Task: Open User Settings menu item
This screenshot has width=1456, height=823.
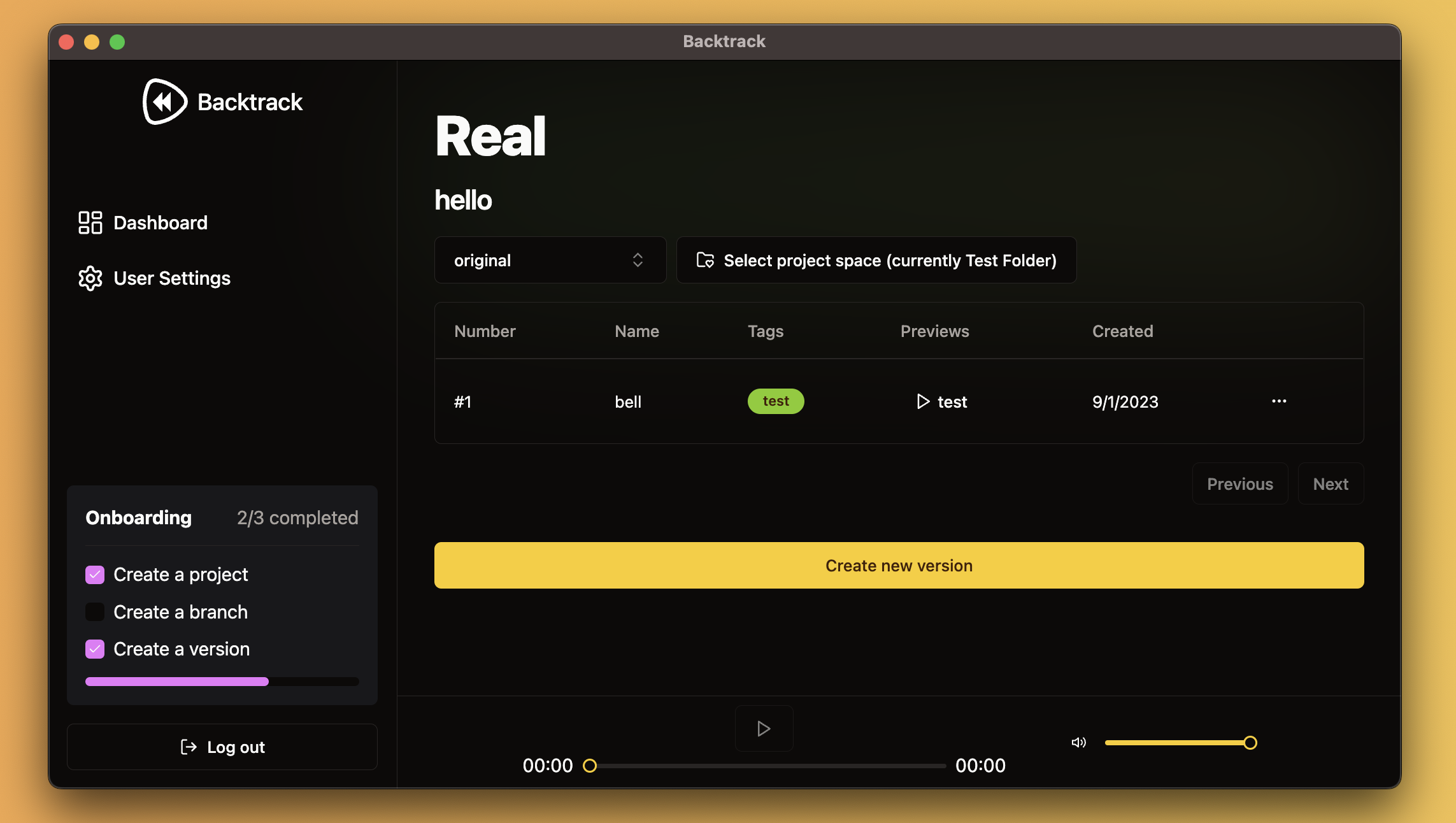Action: point(172,278)
